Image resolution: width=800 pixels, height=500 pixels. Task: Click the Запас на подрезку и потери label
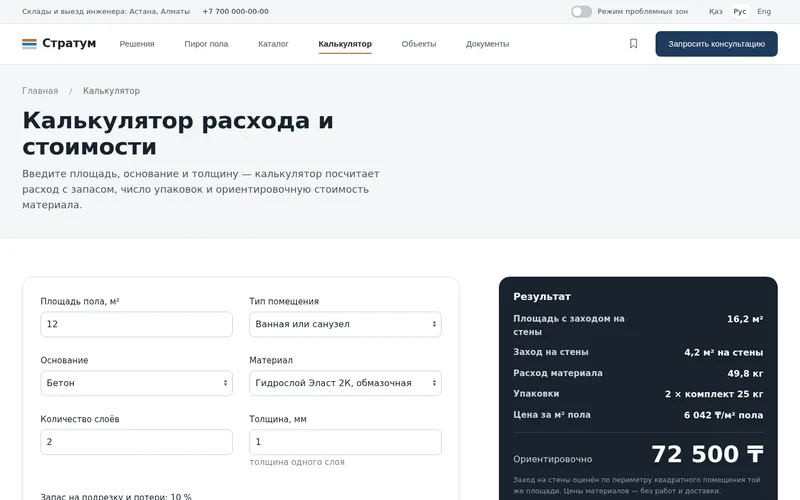click(x=116, y=496)
